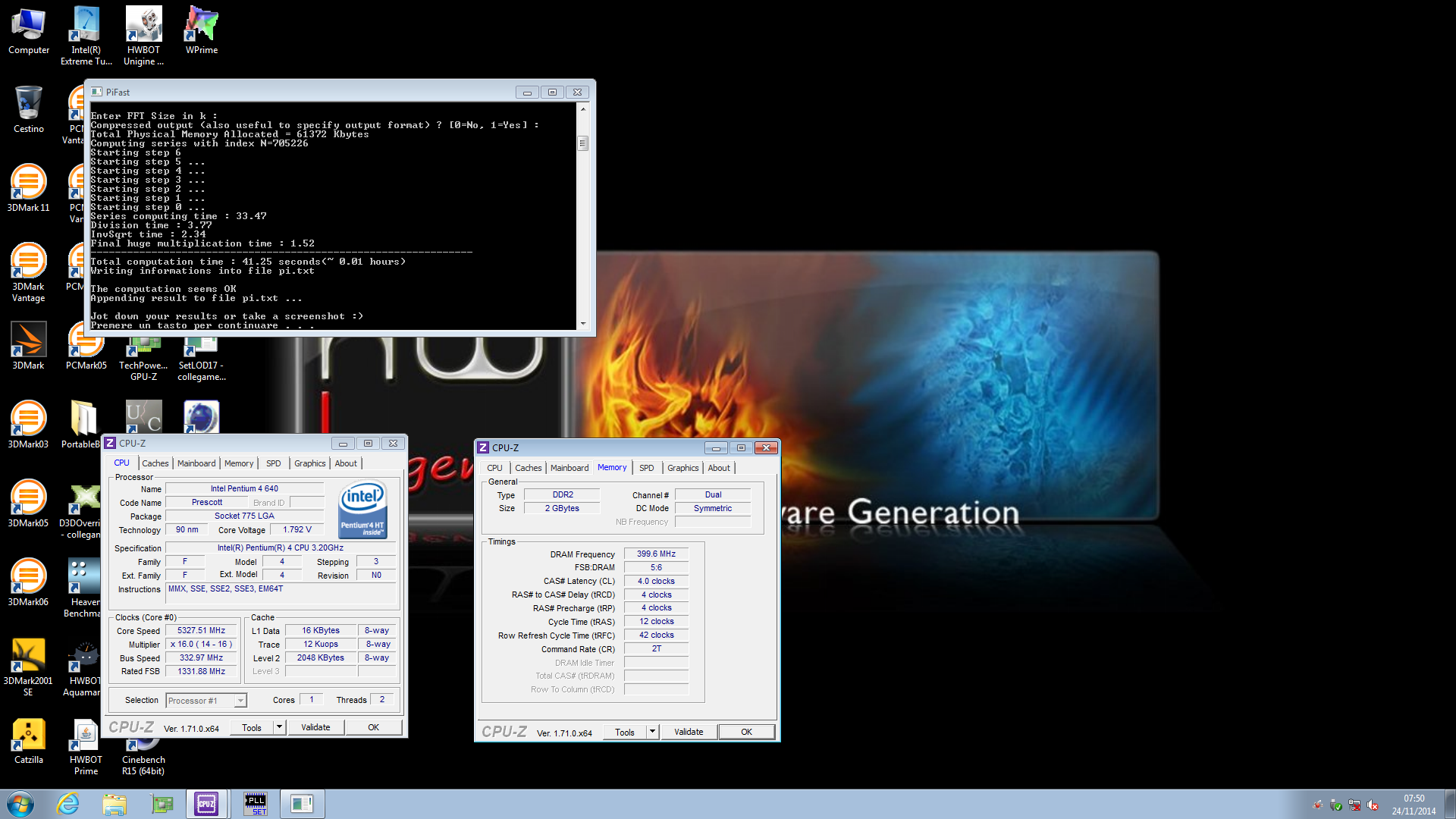
Task: Open SPD tab in right CPU-Z
Action: (x=646, y=468)
